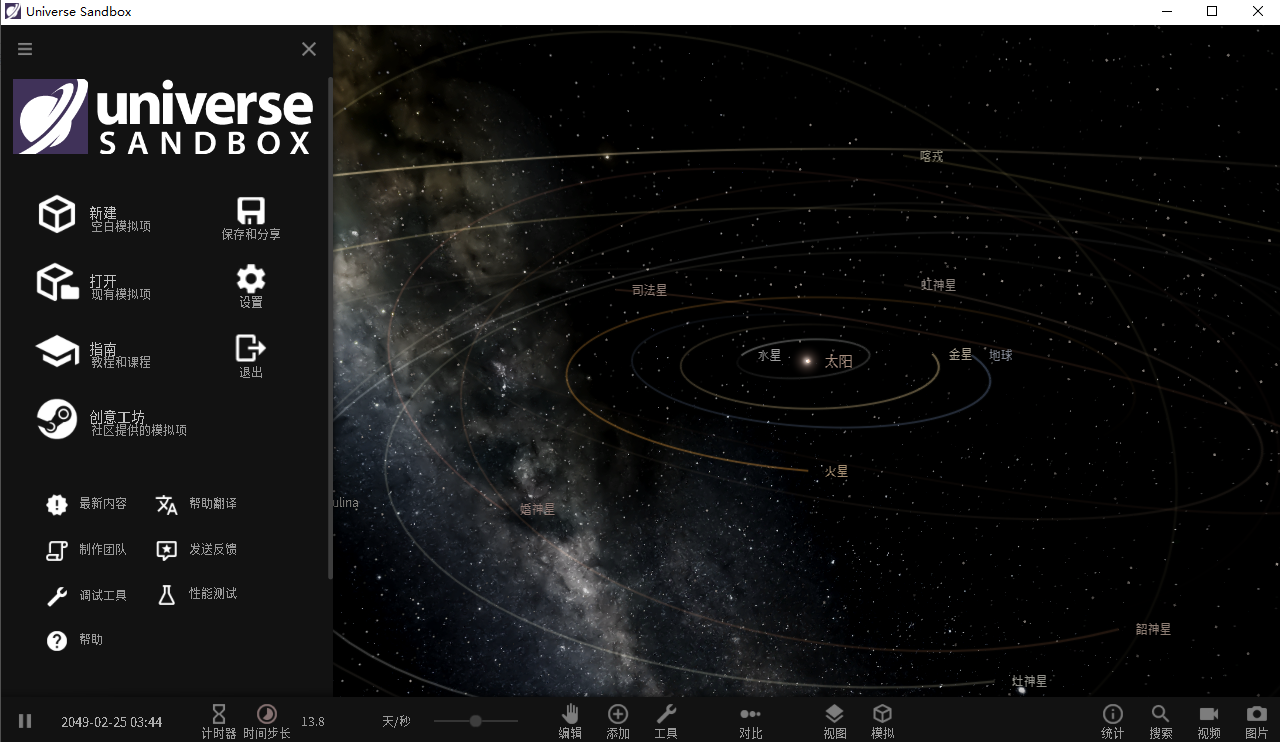The width and height of the screenshot is (1280, 742).
Task: Start 视频 video recording
Action: pyautogui.click(x=1209, y=721)
